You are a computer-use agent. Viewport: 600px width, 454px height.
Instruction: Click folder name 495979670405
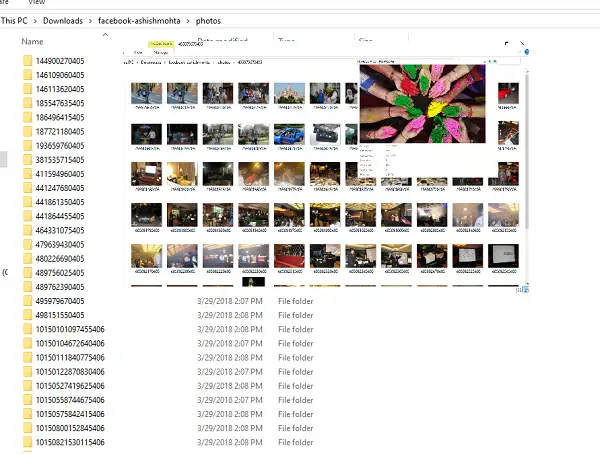[x=60, y=301]
